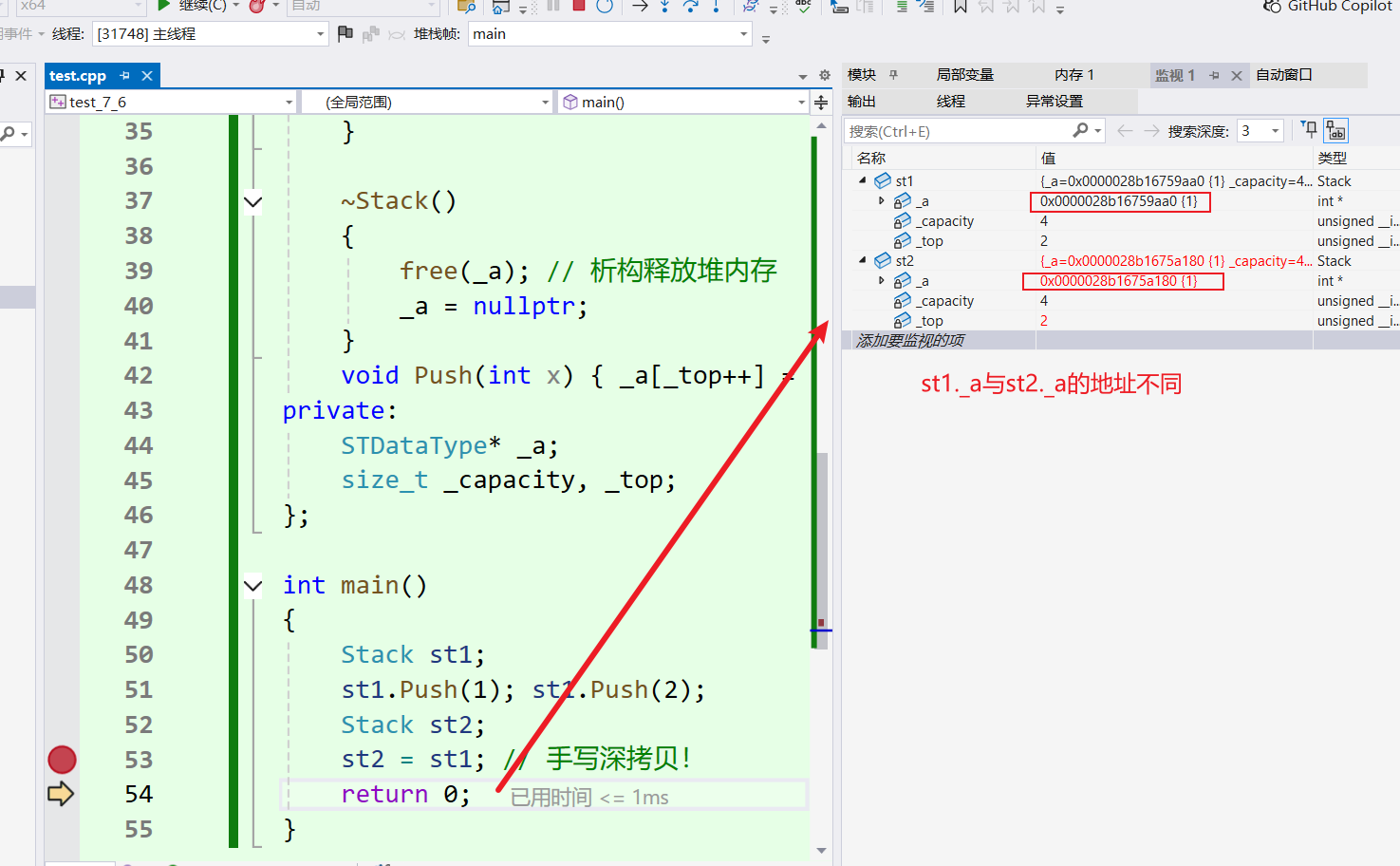1400x866 pixels.
Task: Click the 'st2 = st1;' code on line 53
Action: (413, 760)
